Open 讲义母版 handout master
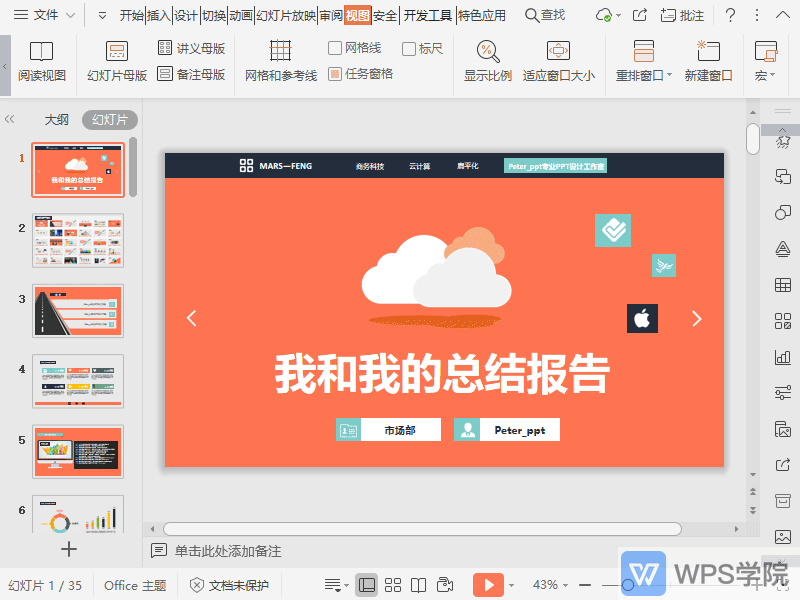 click(x=192, y=47)
